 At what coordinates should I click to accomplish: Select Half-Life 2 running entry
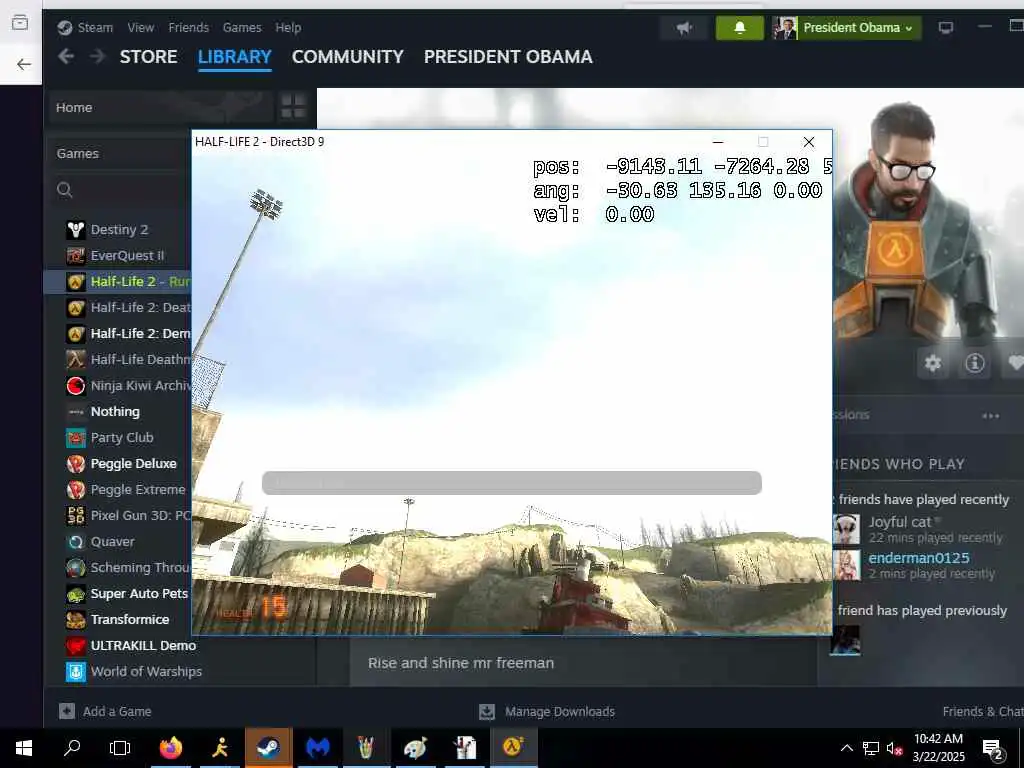[119, 281]
